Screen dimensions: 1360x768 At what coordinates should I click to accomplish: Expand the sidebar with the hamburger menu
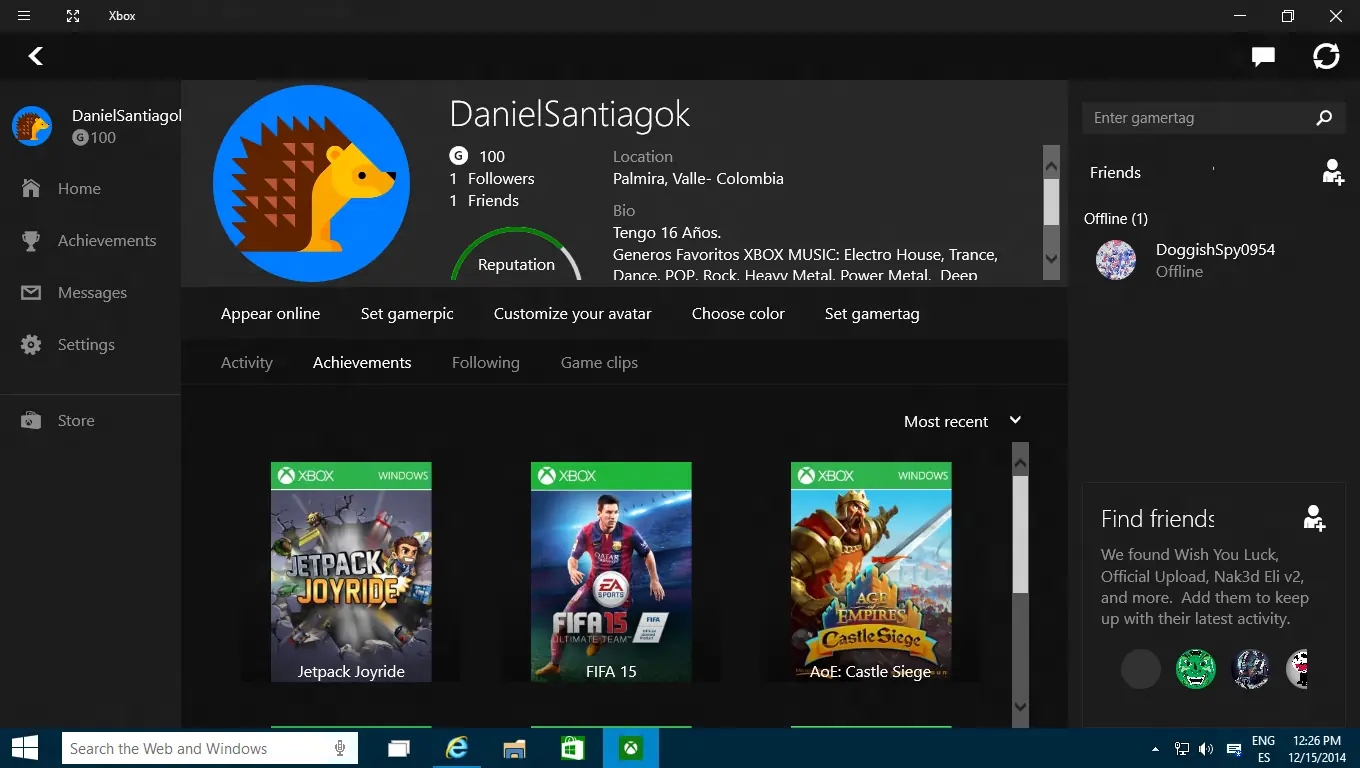point(23,15)
